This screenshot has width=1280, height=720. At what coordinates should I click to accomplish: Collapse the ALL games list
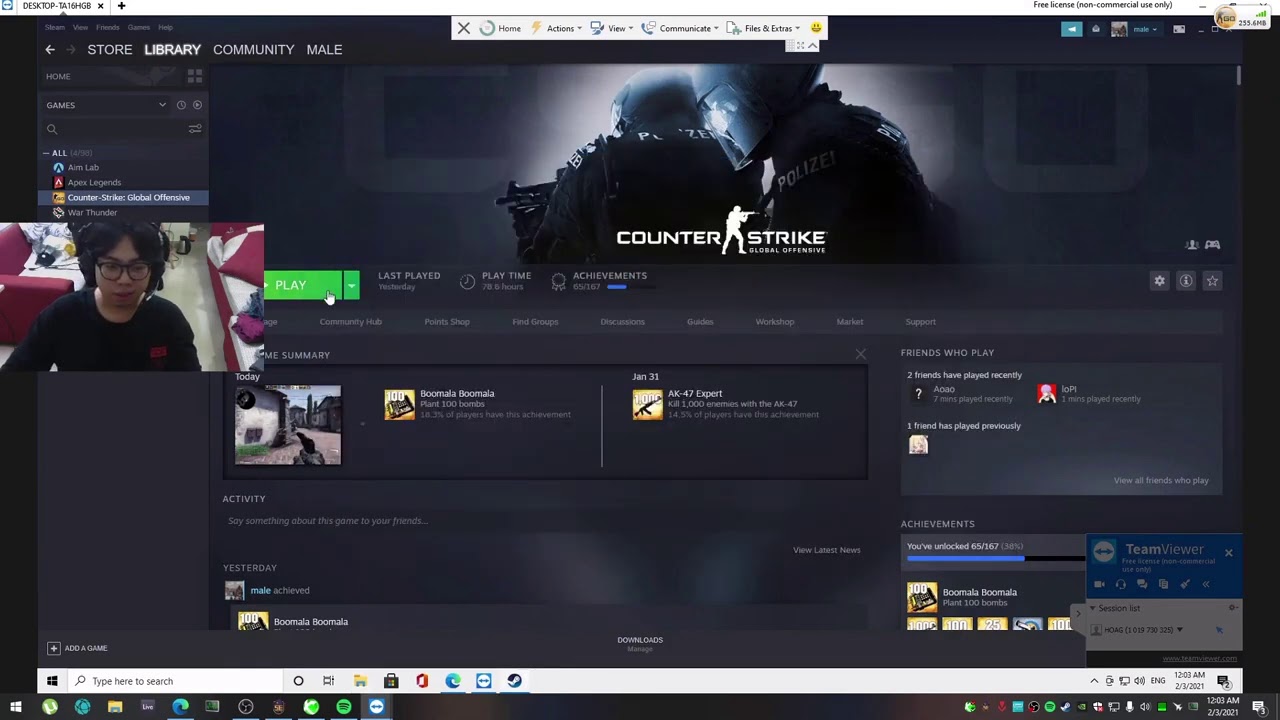click(x=46, y=153)
